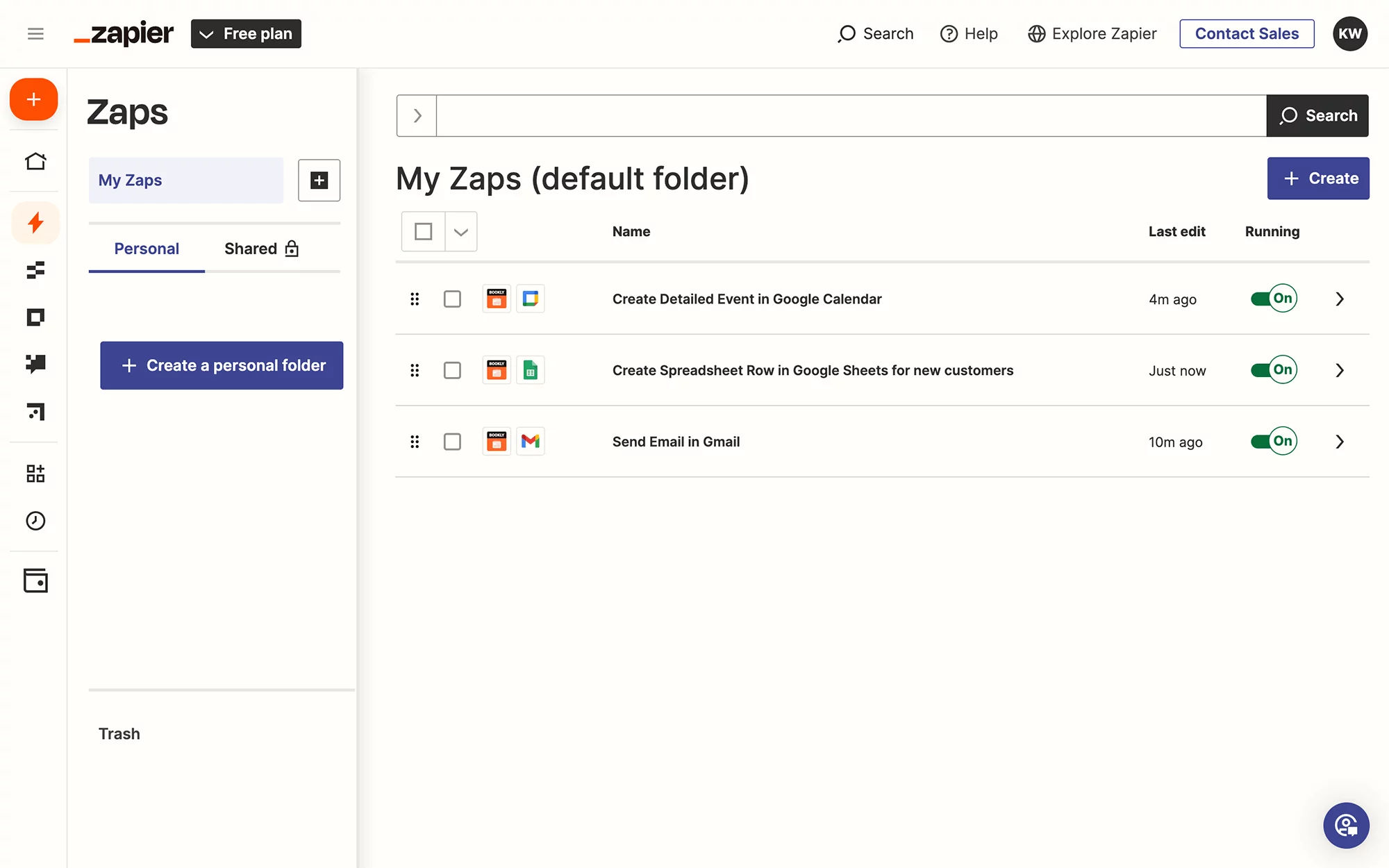Open the Free plan dropdown
This screenshot has width=1389, height=868.
[246, 33]
